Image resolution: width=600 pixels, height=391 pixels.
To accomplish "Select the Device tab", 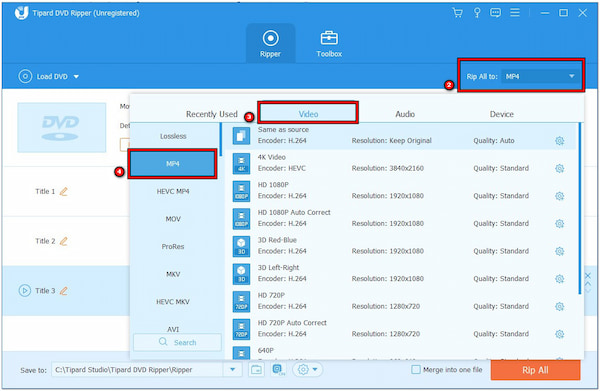I will pos(502,114).
